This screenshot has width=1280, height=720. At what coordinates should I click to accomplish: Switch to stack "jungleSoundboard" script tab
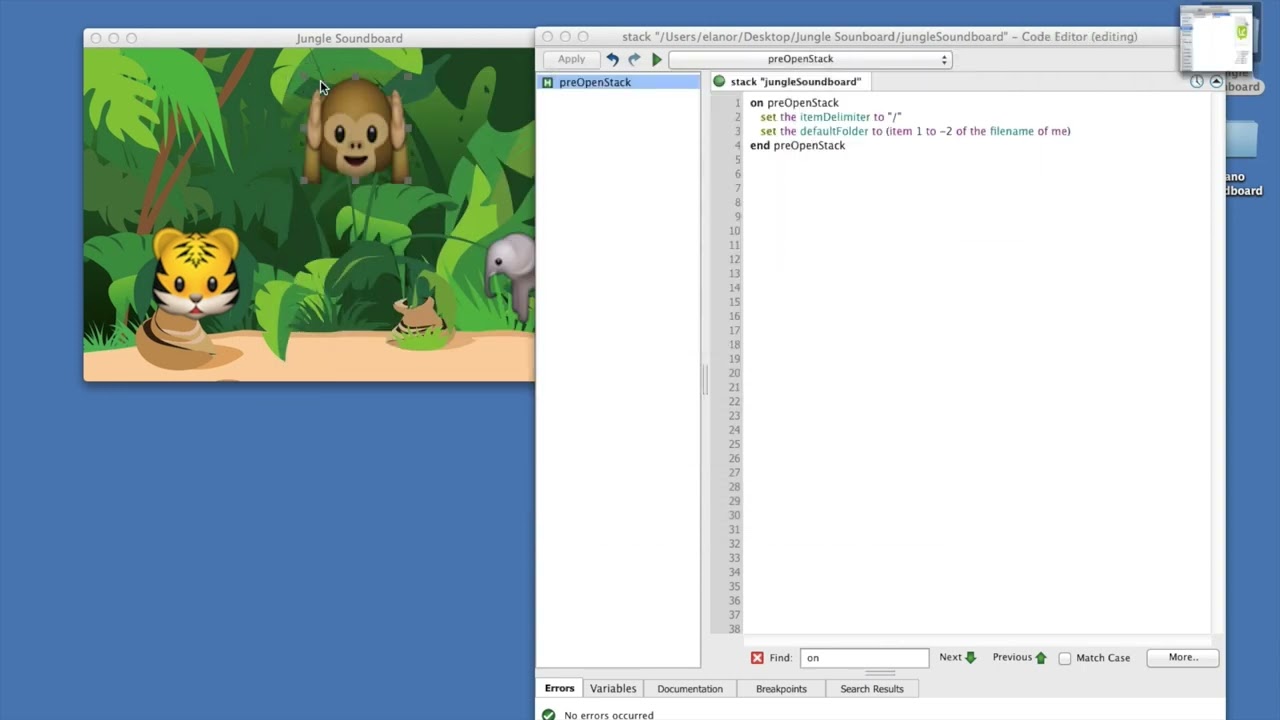pyautogui.click(x=795, y=82)
